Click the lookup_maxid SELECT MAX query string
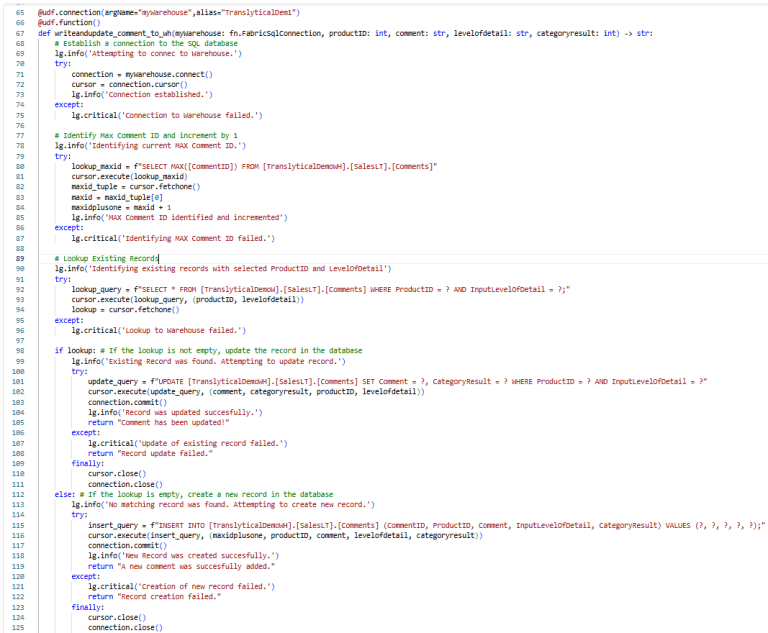Screen dimensions: 768x633 click(285, 167)
